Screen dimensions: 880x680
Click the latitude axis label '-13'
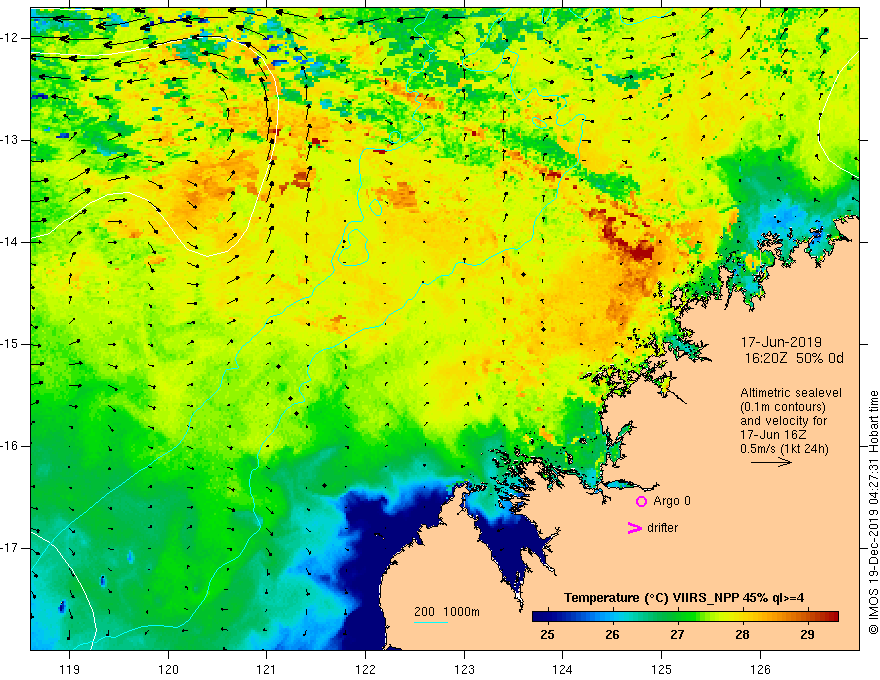click(x=10, y=140)
